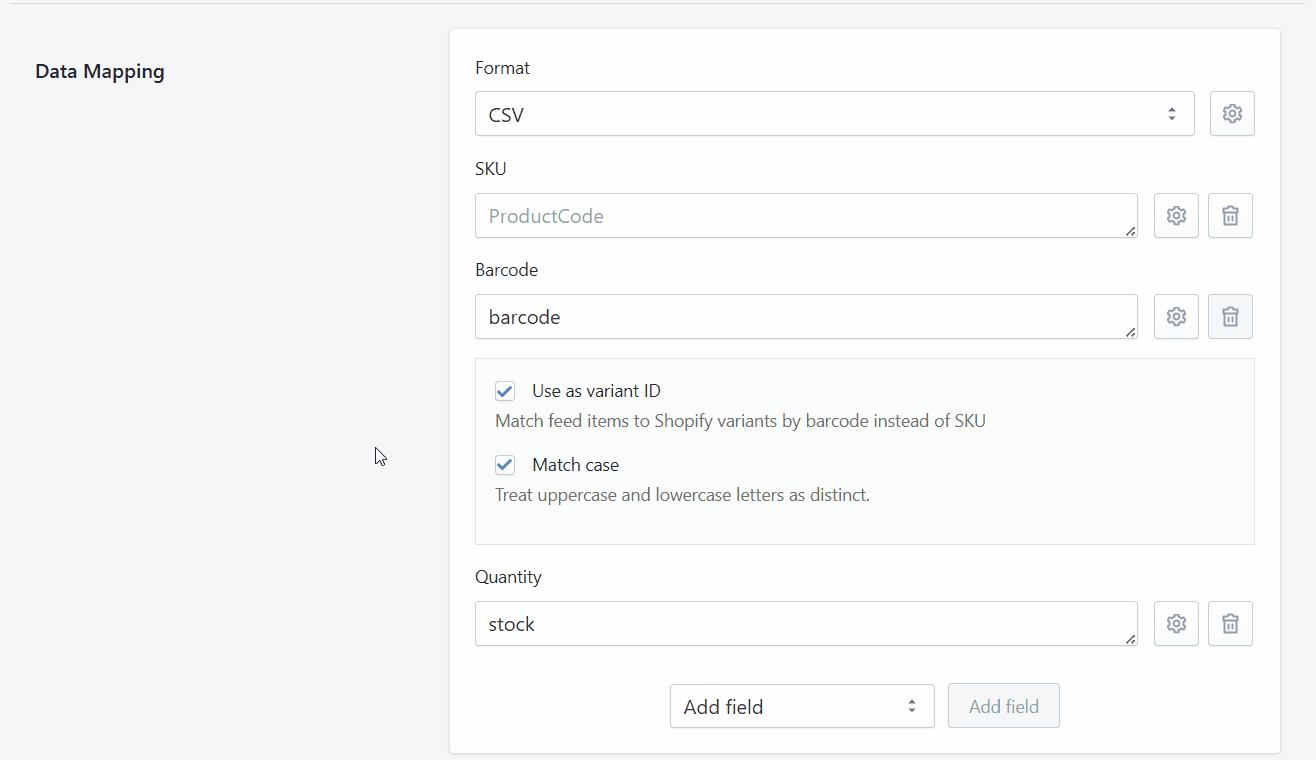Click the Barcode field label
1316x760 pixels.
click(507, 270)
